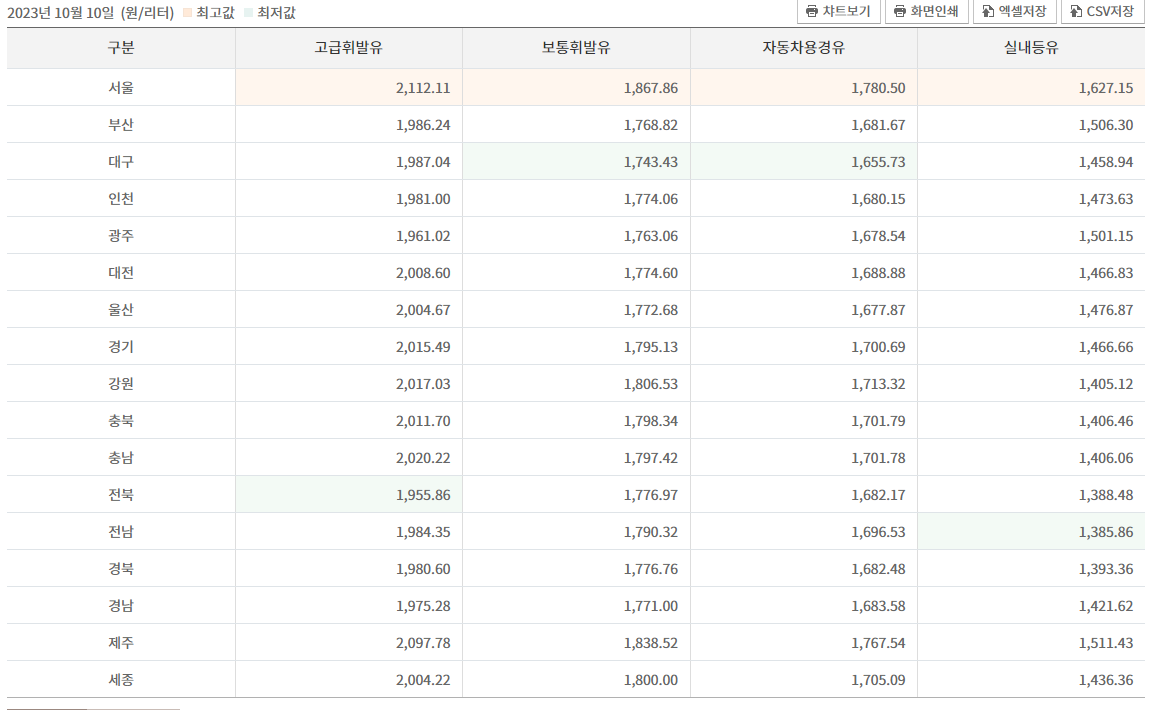Viewport: 1150px width, 710px height.
Task: Click the file export icon on CSV저장 button
Action: 1076,12
